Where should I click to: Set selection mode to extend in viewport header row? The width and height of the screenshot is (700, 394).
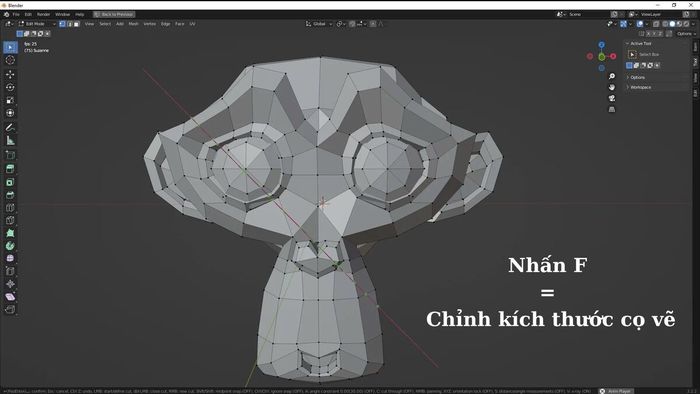26,33
